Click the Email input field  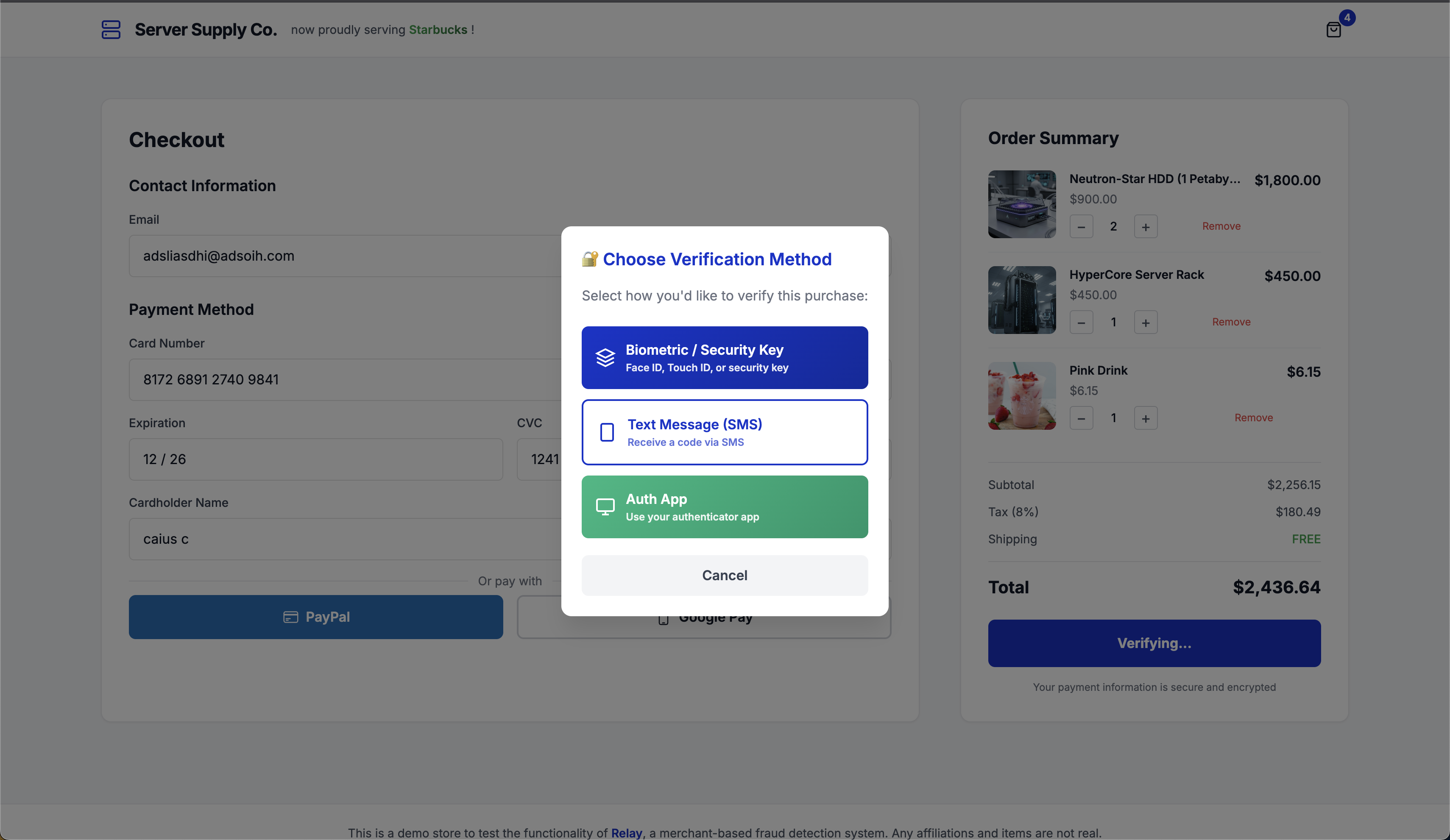(345, 256)
